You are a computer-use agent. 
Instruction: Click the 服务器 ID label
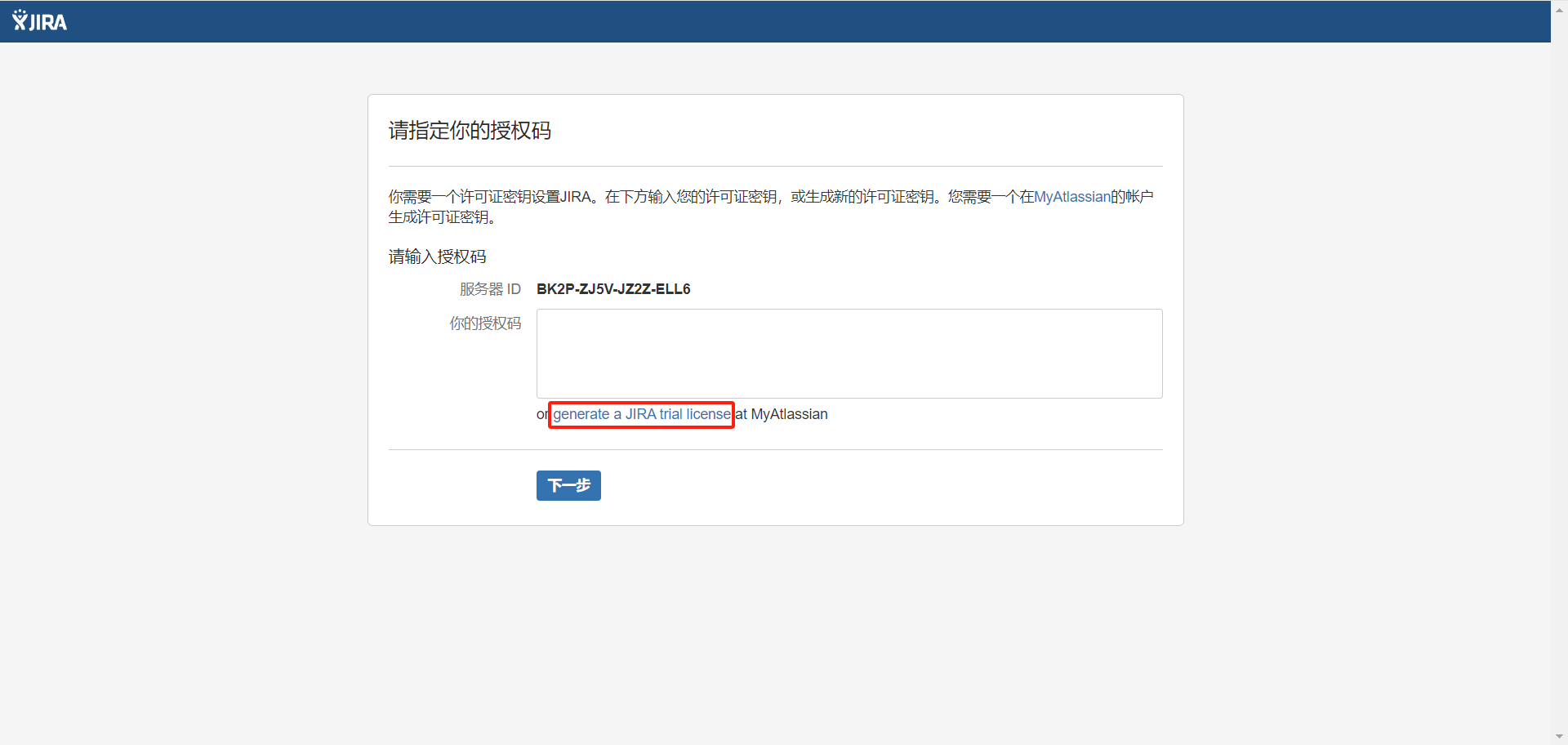[490, 289]
